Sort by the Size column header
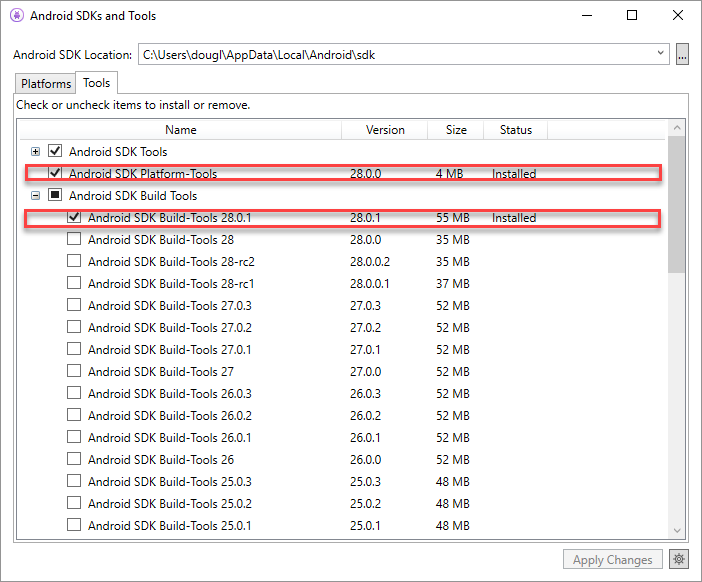 [456, 130]
